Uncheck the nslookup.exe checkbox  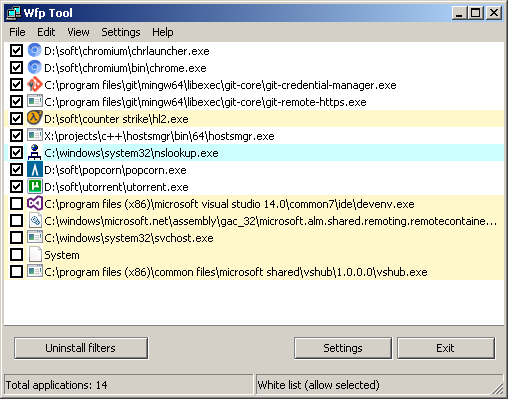pos(16,153)
